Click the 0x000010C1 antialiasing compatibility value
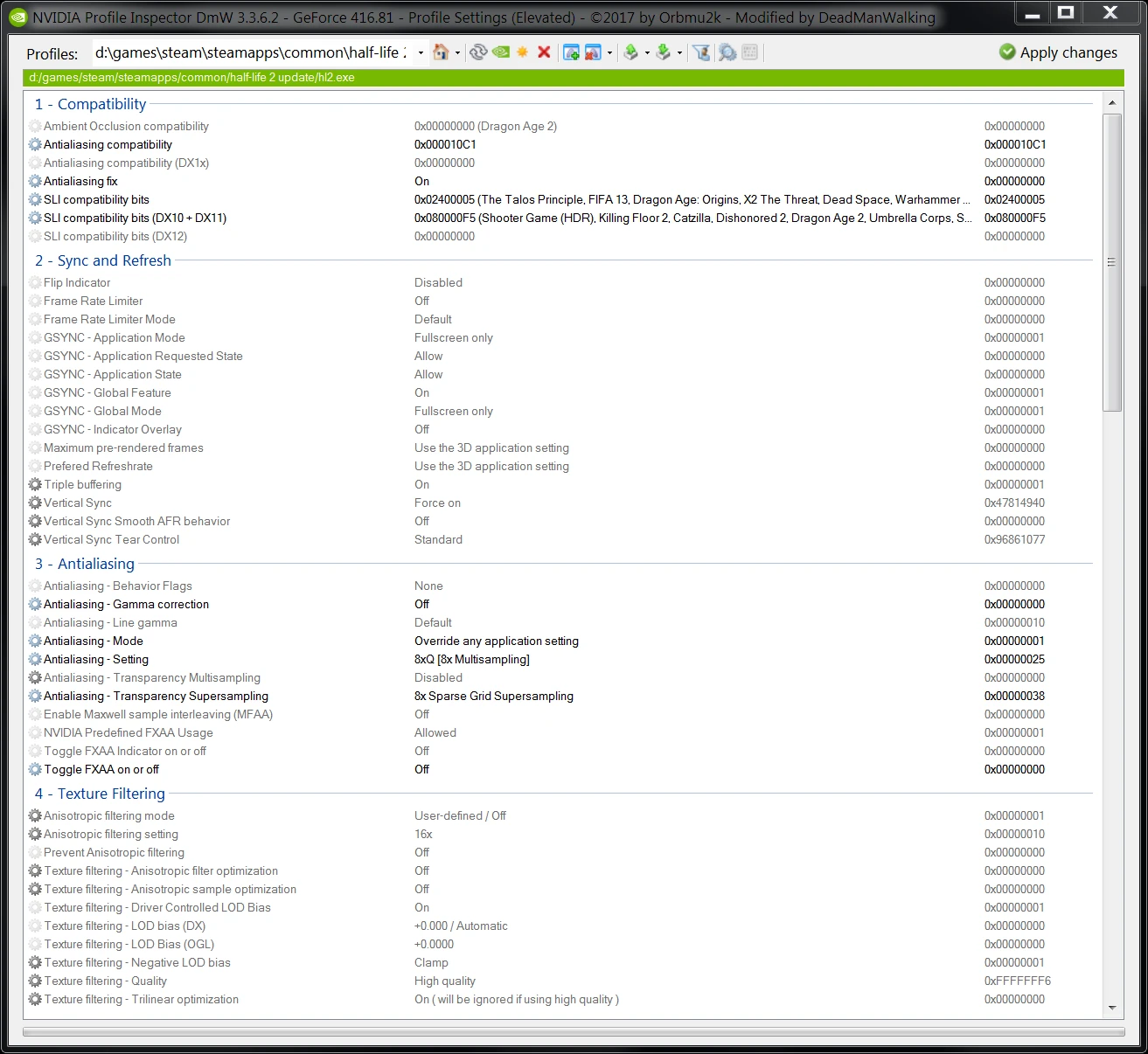 point(445,144)
